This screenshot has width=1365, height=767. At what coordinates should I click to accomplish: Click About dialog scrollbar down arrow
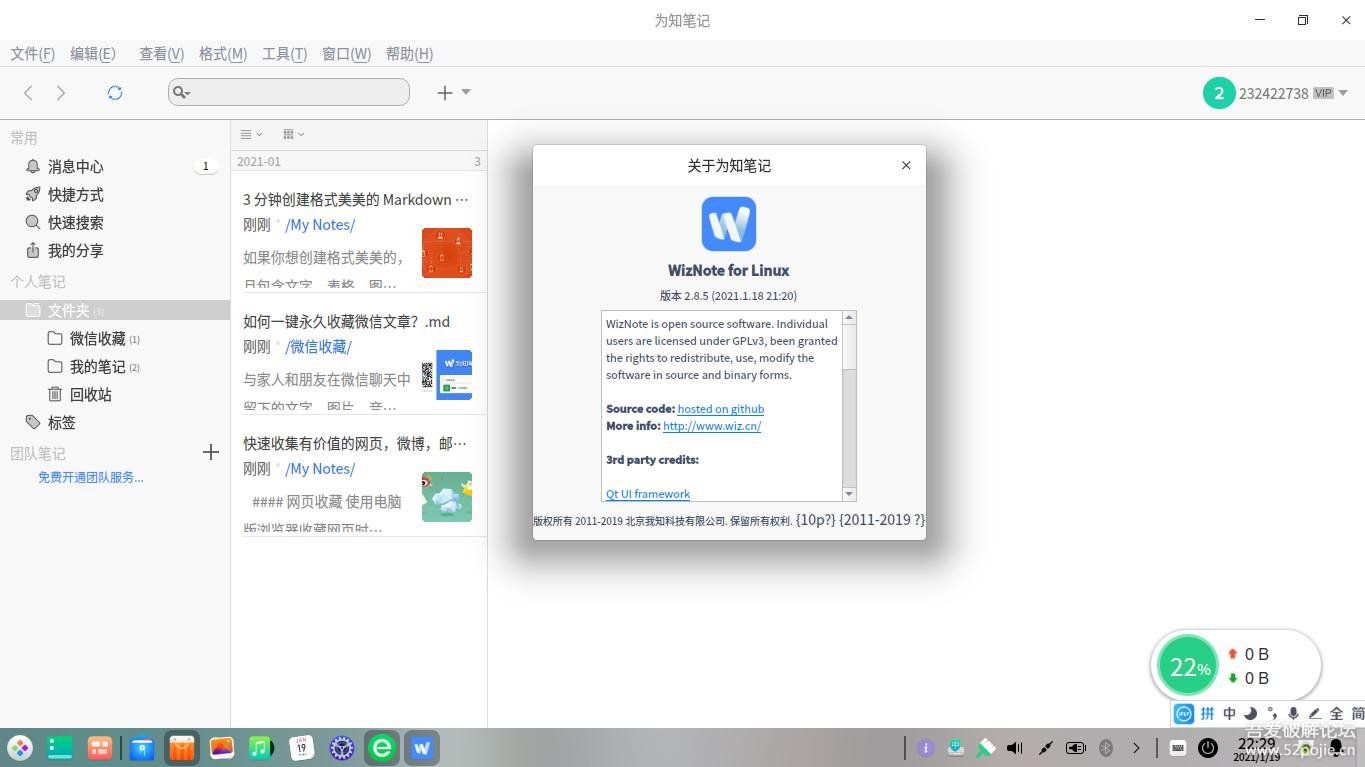[x=849, y=494]
